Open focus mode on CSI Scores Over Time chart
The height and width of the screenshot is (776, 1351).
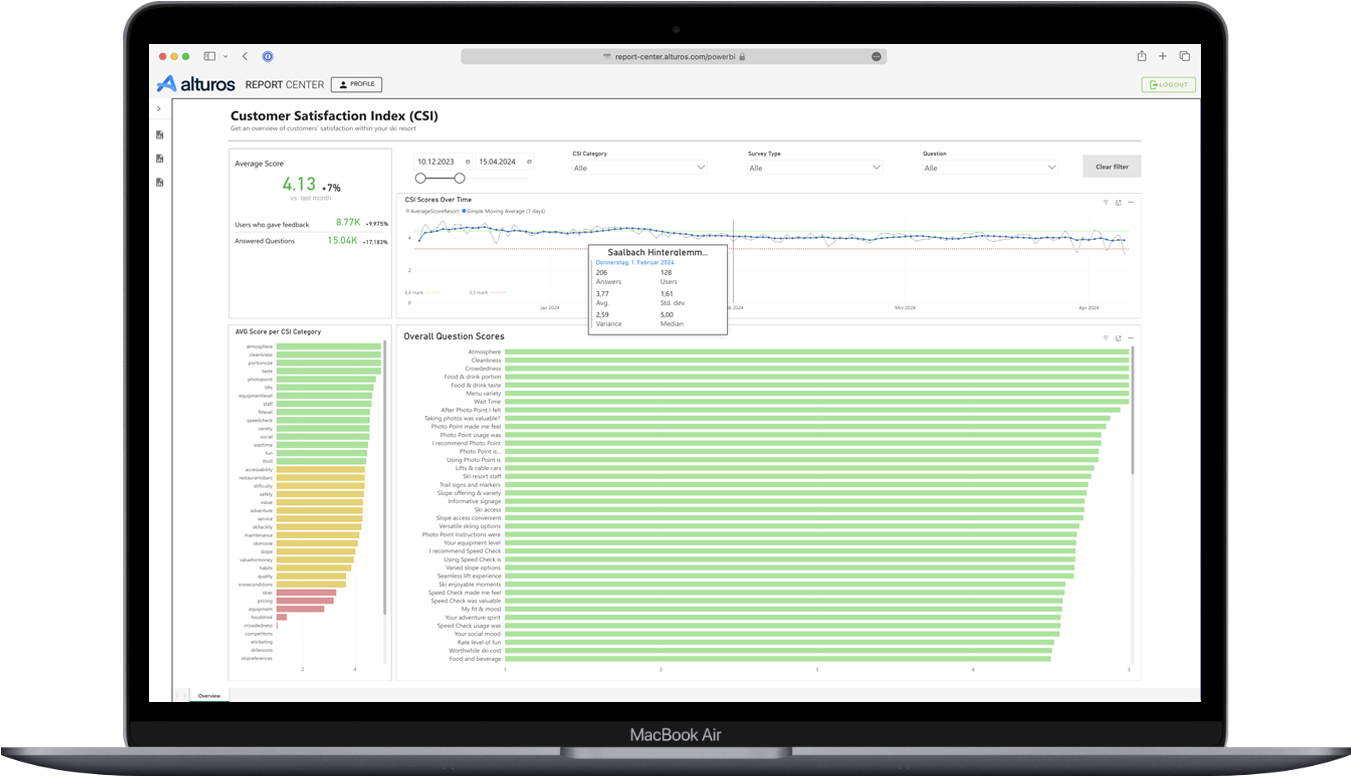tap(1118, 202)
